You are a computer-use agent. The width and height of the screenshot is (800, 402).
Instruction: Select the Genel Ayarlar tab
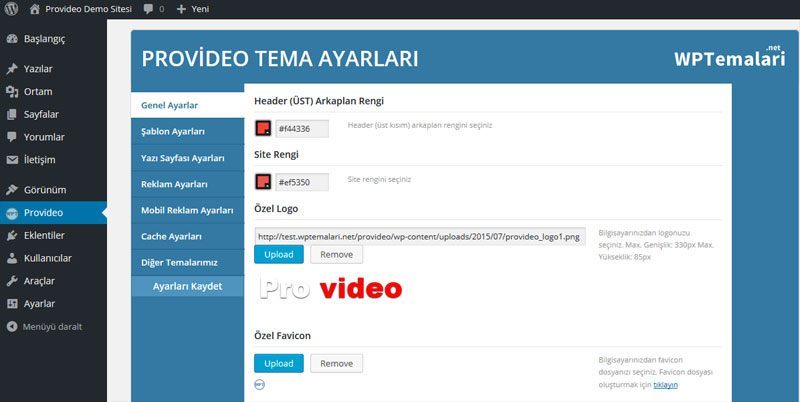[188, 106]
